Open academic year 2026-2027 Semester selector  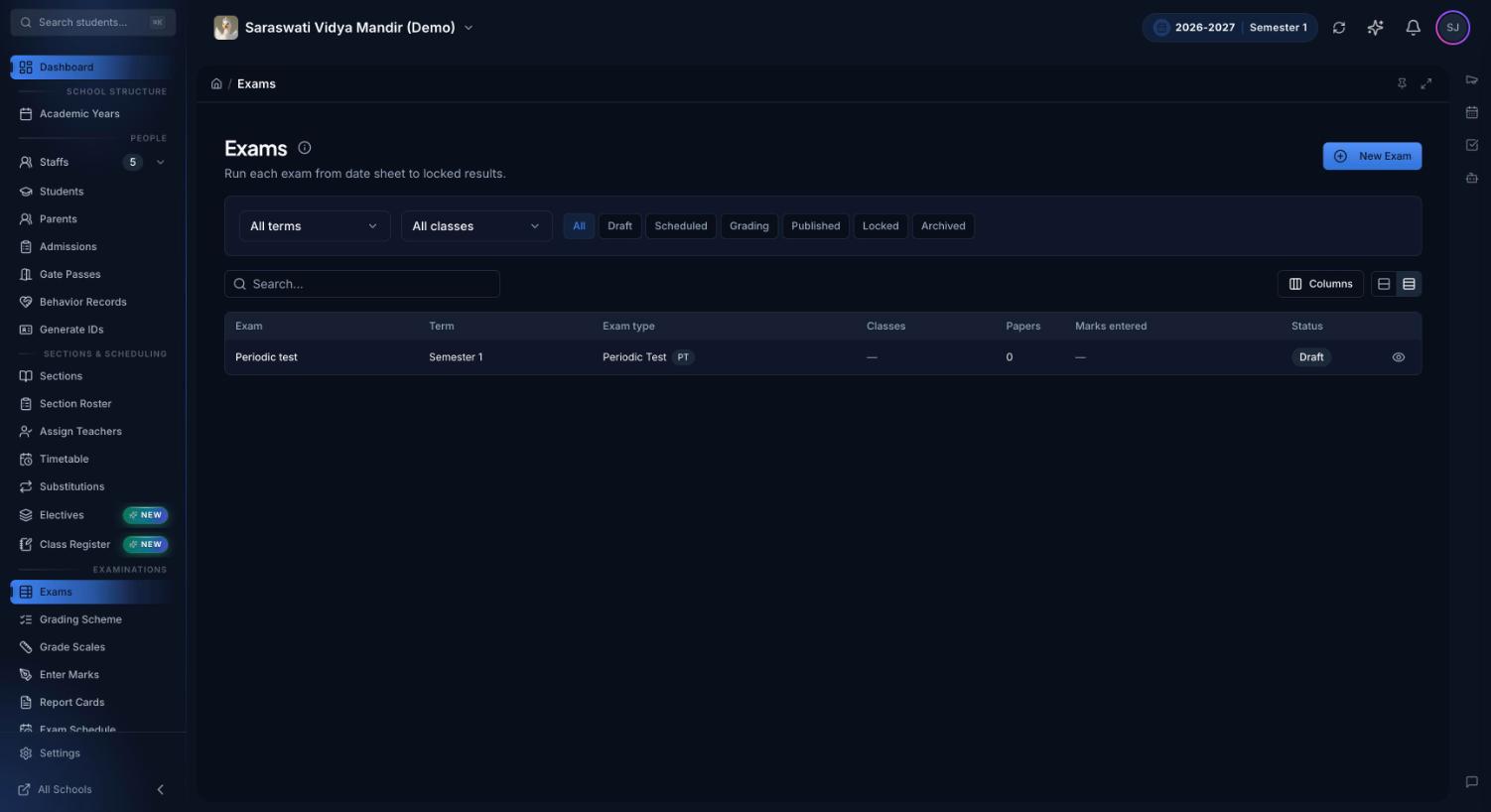point(1230,28)
